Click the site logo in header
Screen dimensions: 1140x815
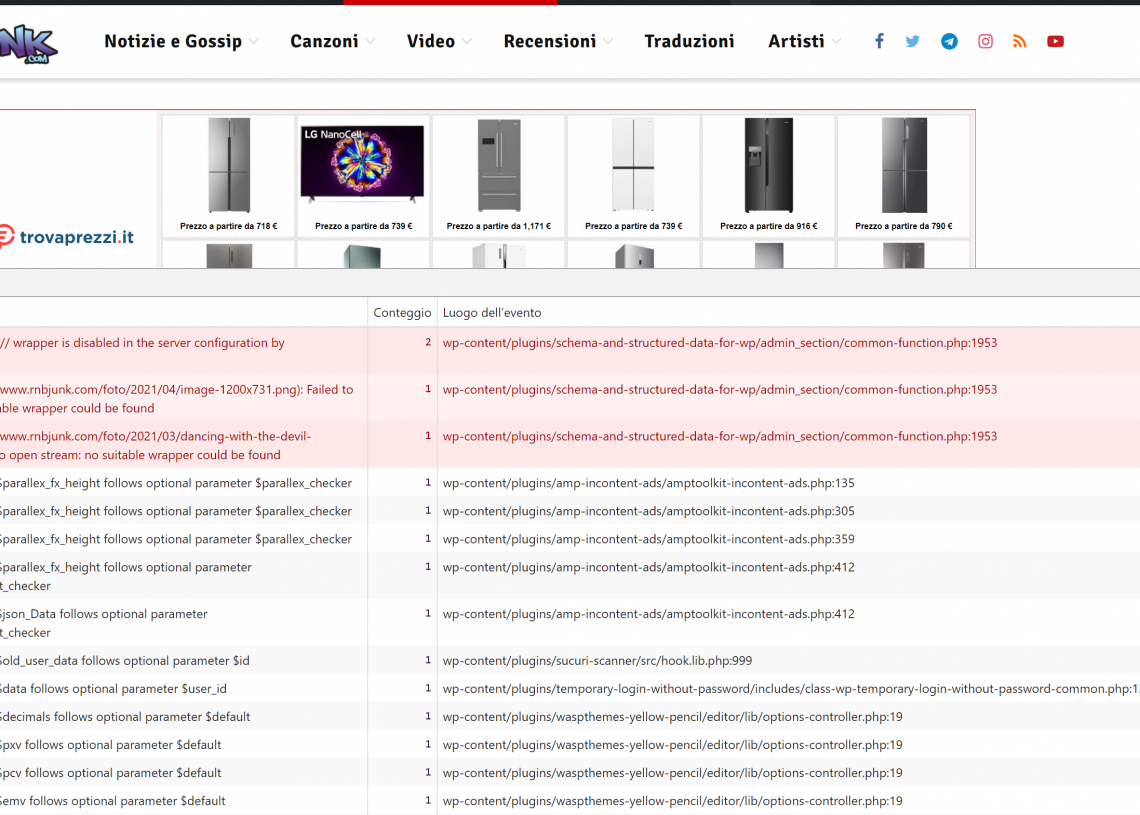pyautogui.click(x=28, y=44)
